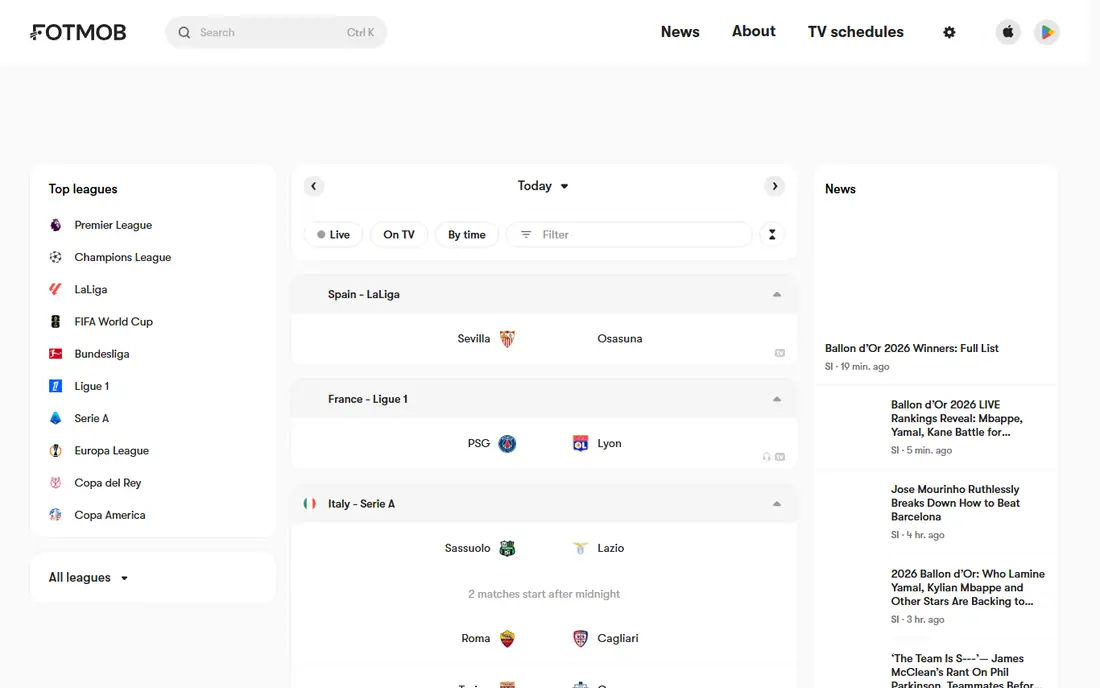Click the Serie A logo icon
1100x688 pixels.
pyautogui.click(x=55, y=419)
